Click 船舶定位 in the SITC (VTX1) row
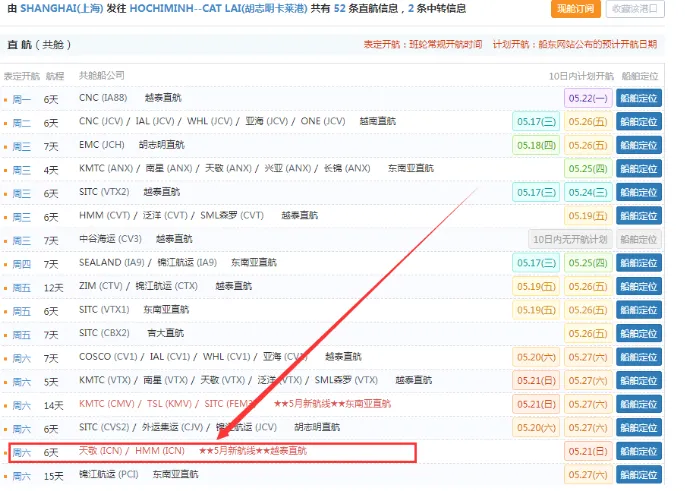 click(639, 311)
